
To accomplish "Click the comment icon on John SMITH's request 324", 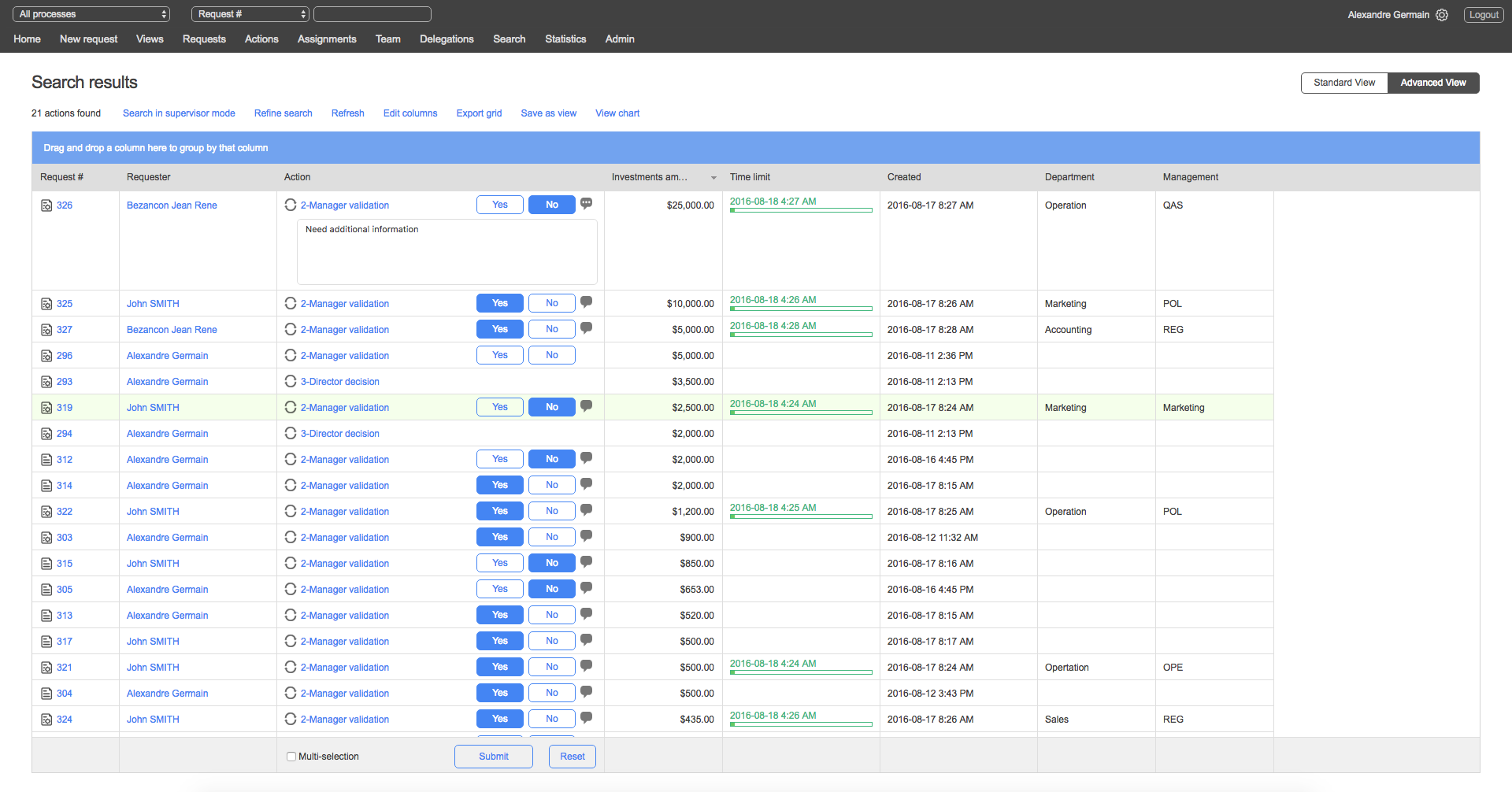I will 586,717.
